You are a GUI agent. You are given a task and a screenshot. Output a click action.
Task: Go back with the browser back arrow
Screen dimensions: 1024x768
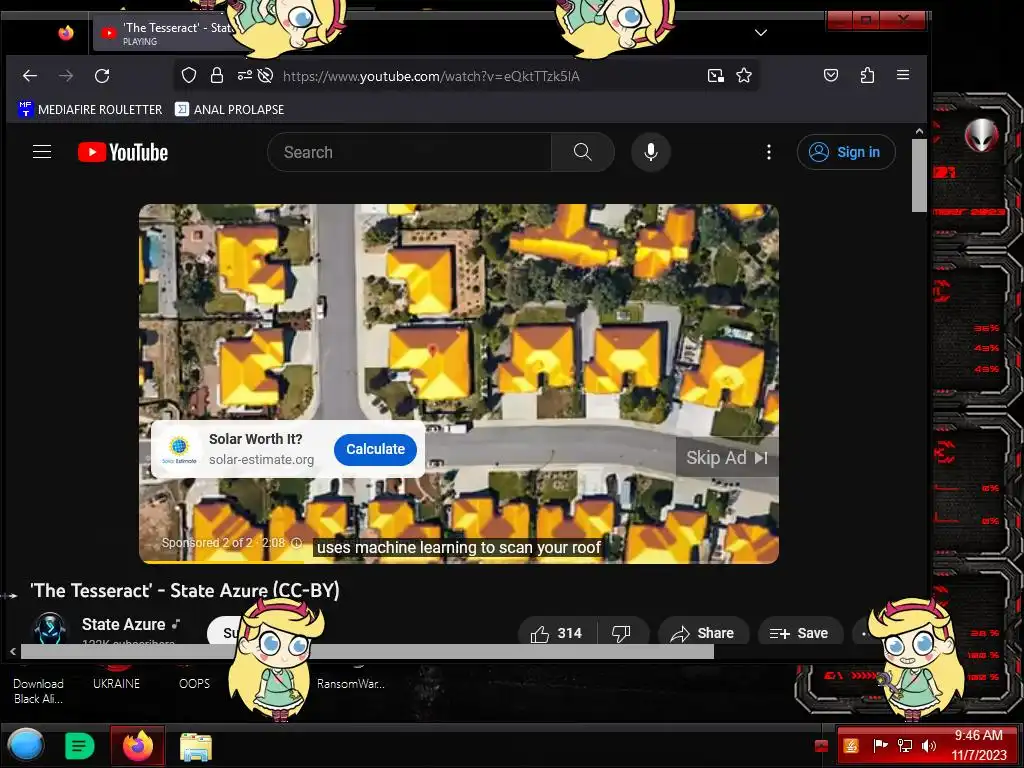pos(29,76)
